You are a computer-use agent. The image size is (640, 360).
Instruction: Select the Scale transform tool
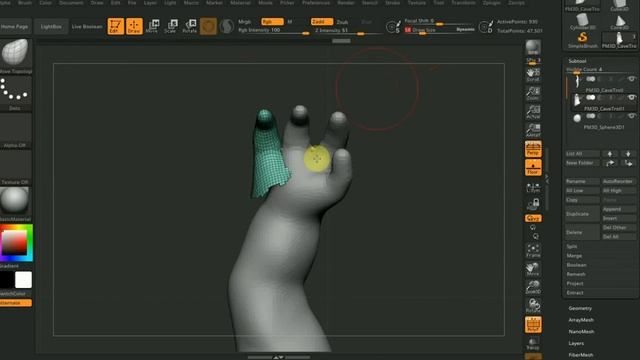[x=171, y=26]
